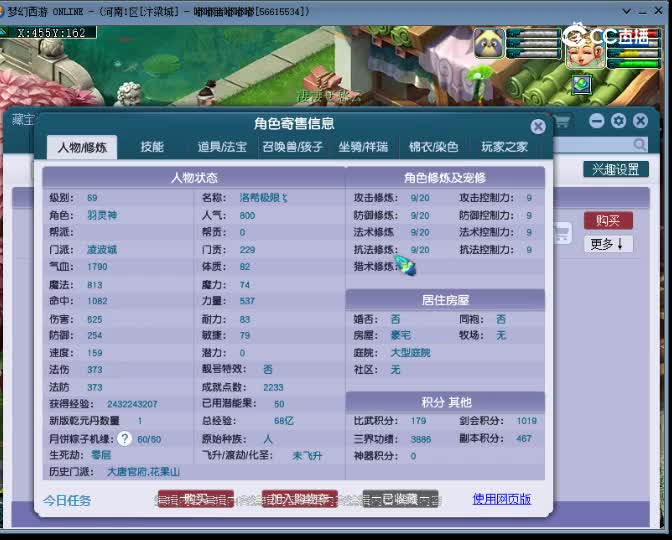
Task: Click the gray cart icon beside the 购买 button
Action: (562, 234)
